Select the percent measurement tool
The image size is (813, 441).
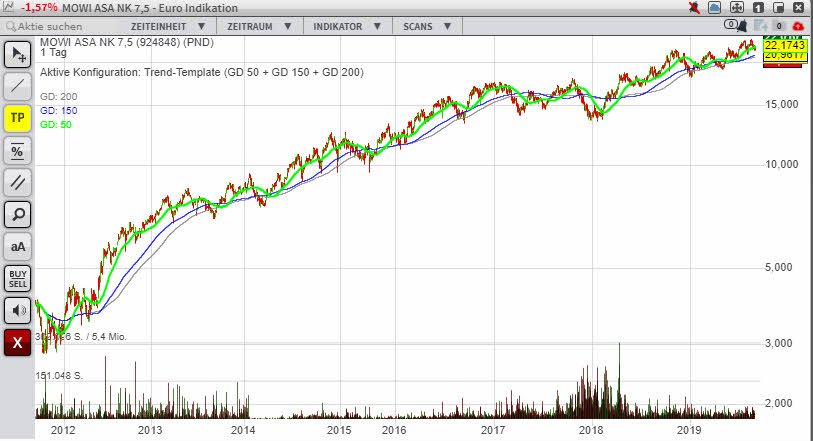point(18,151)
